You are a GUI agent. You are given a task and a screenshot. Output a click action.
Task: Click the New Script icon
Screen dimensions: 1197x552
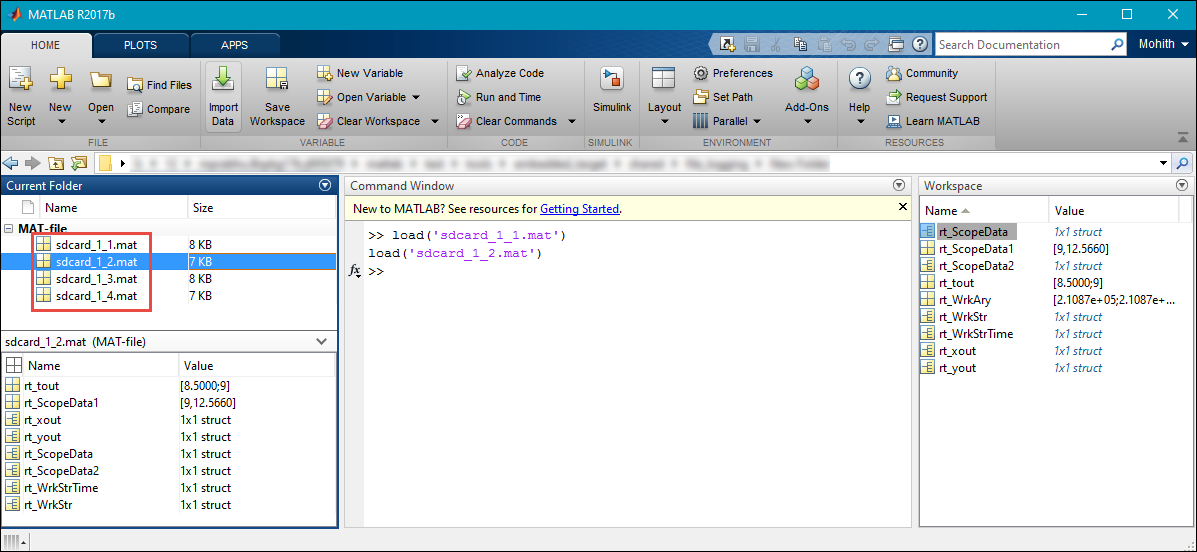coord(20,80)
